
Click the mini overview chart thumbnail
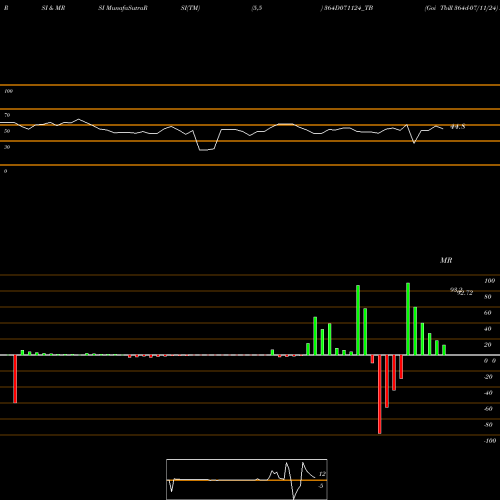(247, 479)
